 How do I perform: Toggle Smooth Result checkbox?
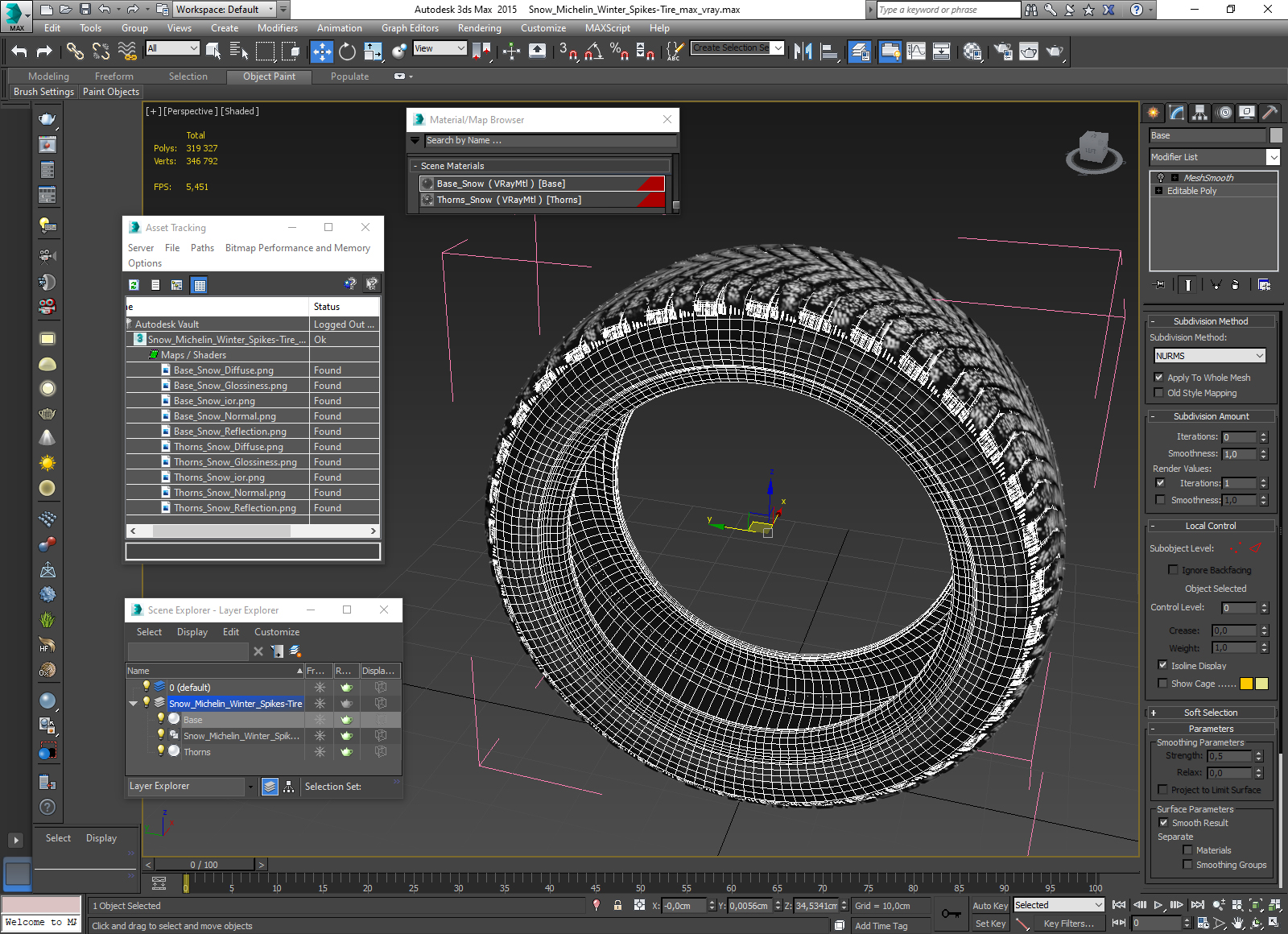coord(1163,822)
